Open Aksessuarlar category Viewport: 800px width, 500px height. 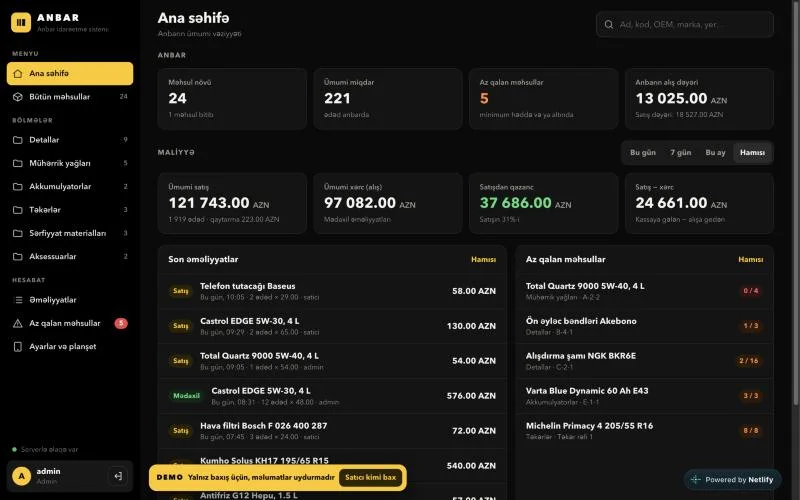click(70, 257)
